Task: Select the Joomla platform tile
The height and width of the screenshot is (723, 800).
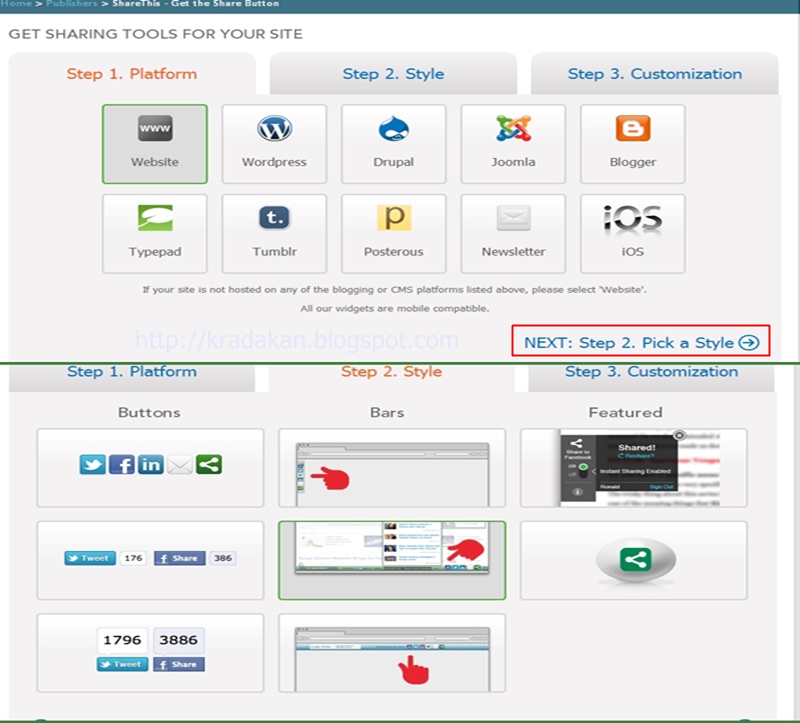Action: pos(513,144)
